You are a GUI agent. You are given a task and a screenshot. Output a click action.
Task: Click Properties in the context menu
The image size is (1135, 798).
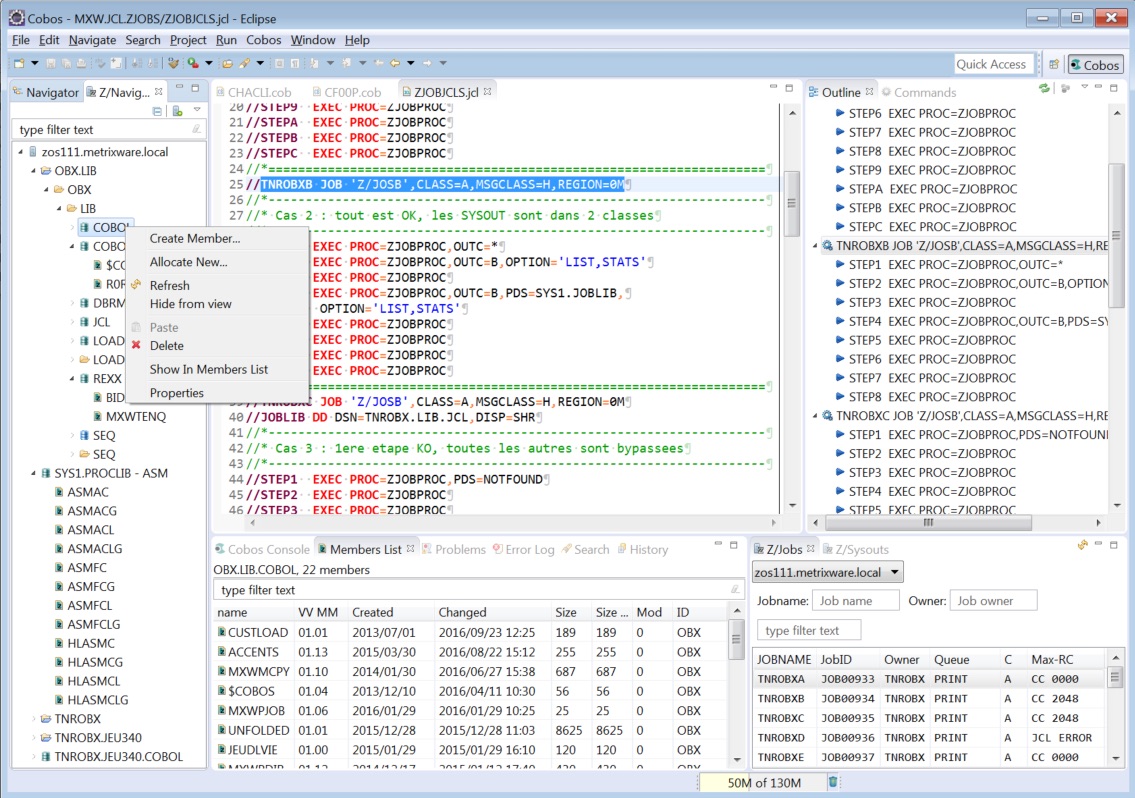pos(217,392)
